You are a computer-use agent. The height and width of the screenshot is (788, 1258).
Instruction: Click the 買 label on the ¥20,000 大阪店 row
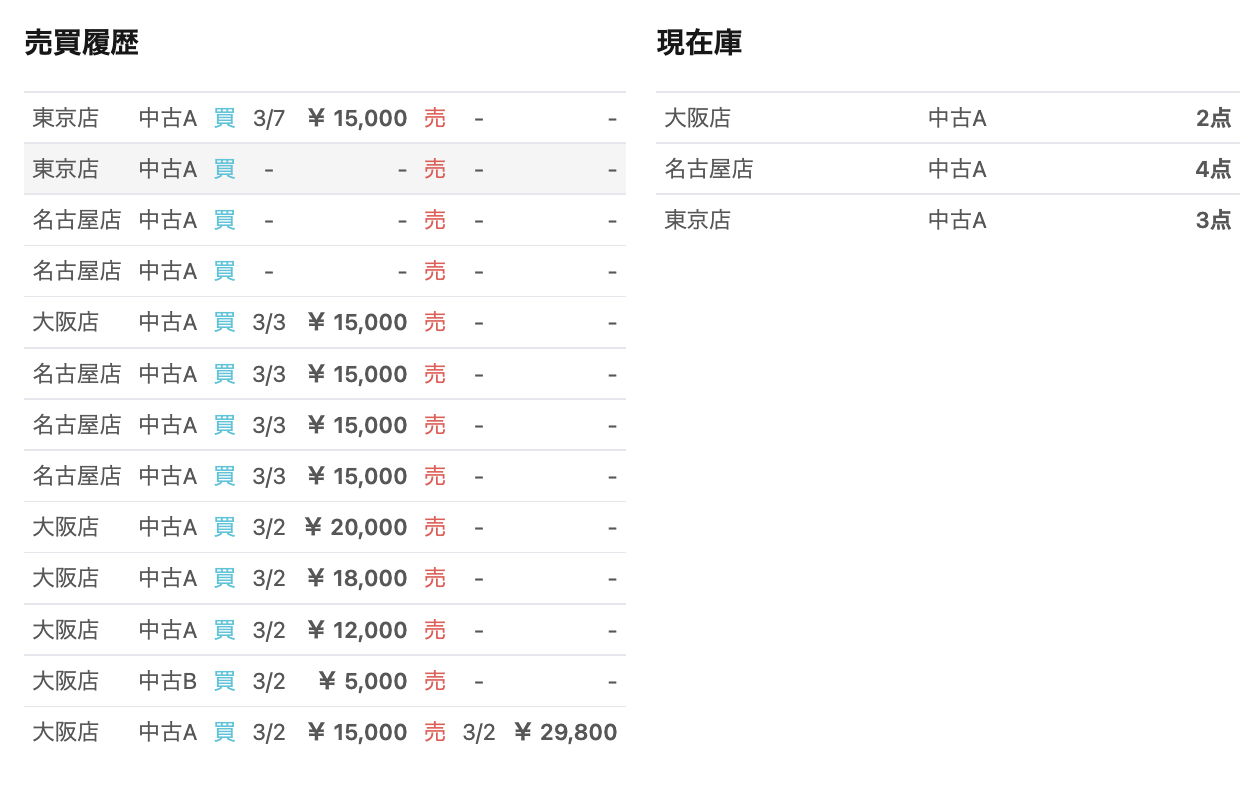(224, 527)
